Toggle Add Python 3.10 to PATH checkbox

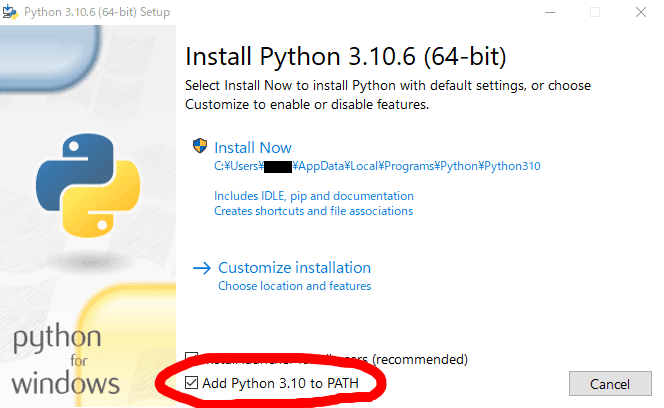point(191,383)
